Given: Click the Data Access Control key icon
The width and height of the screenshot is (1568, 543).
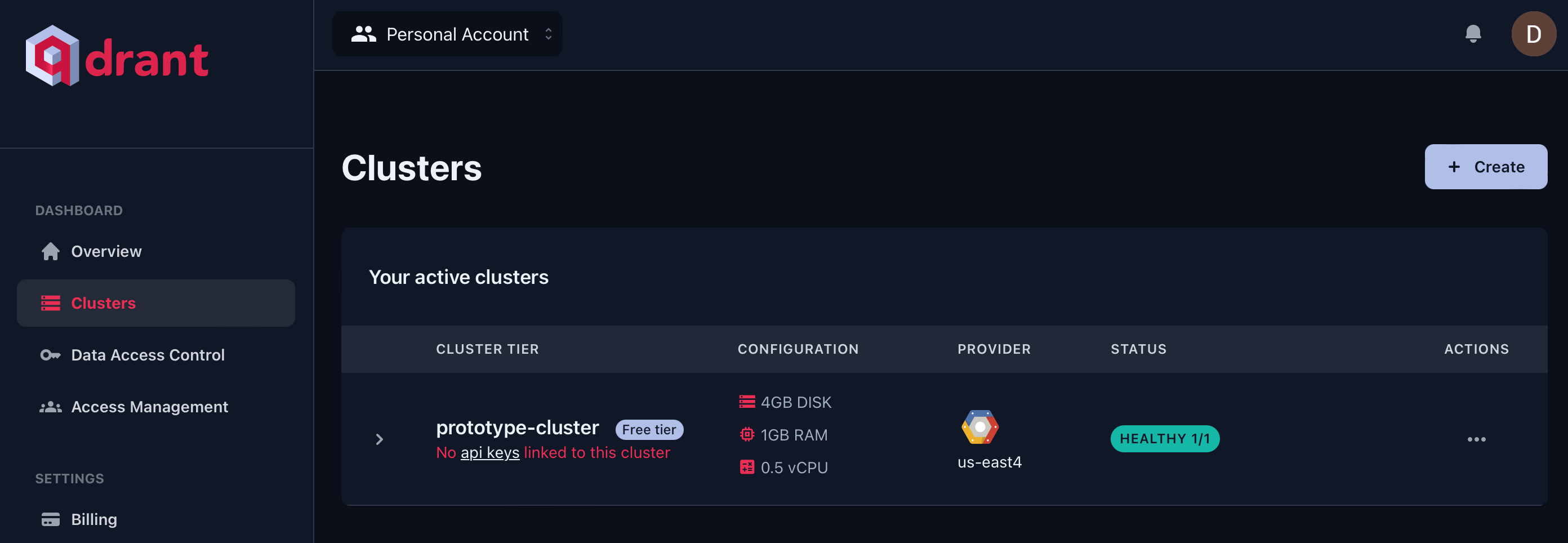Looking at the screenshot, I should coord(51,355).
